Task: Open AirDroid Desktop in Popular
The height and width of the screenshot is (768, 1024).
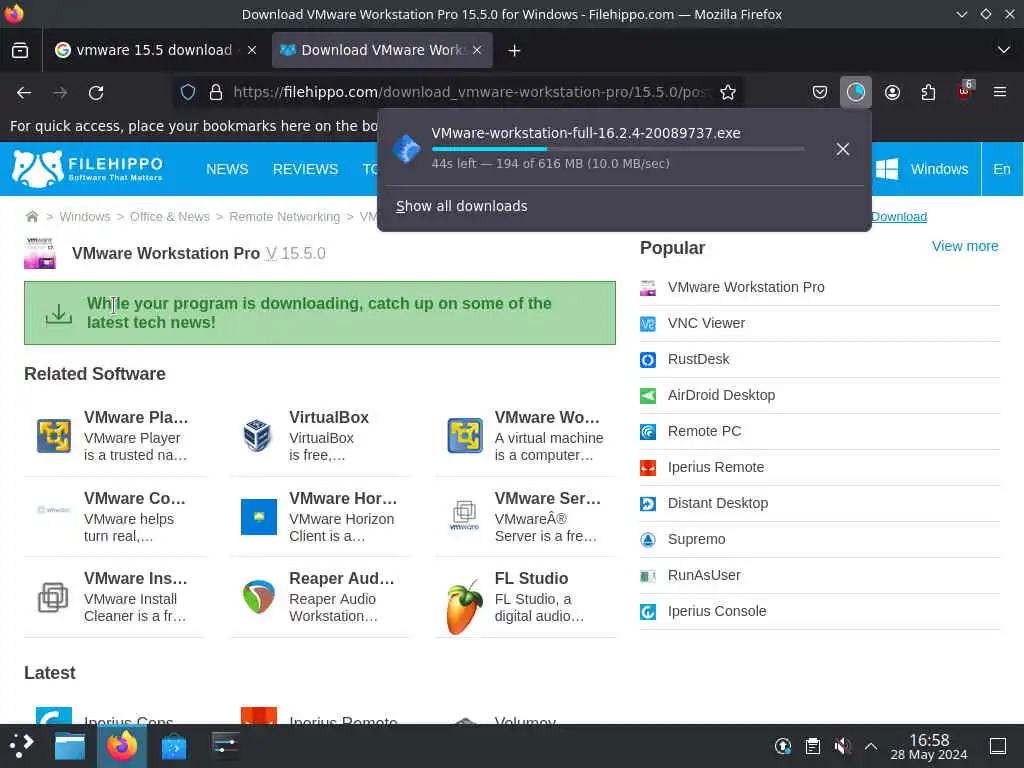Action: pyautogui.click(x=721, y=395)
